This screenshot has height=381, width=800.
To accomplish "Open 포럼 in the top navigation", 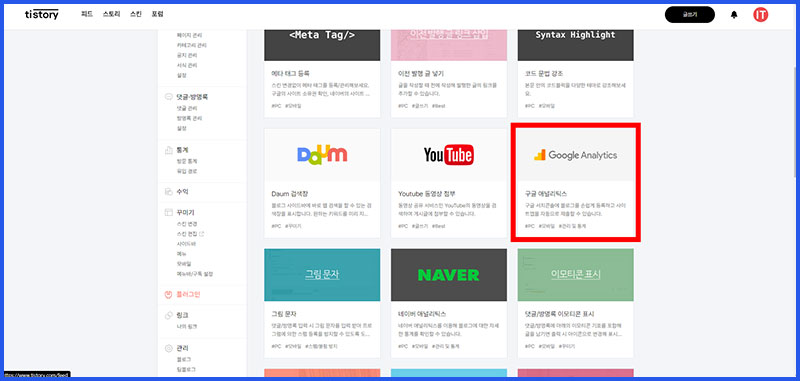I will 157,14.
